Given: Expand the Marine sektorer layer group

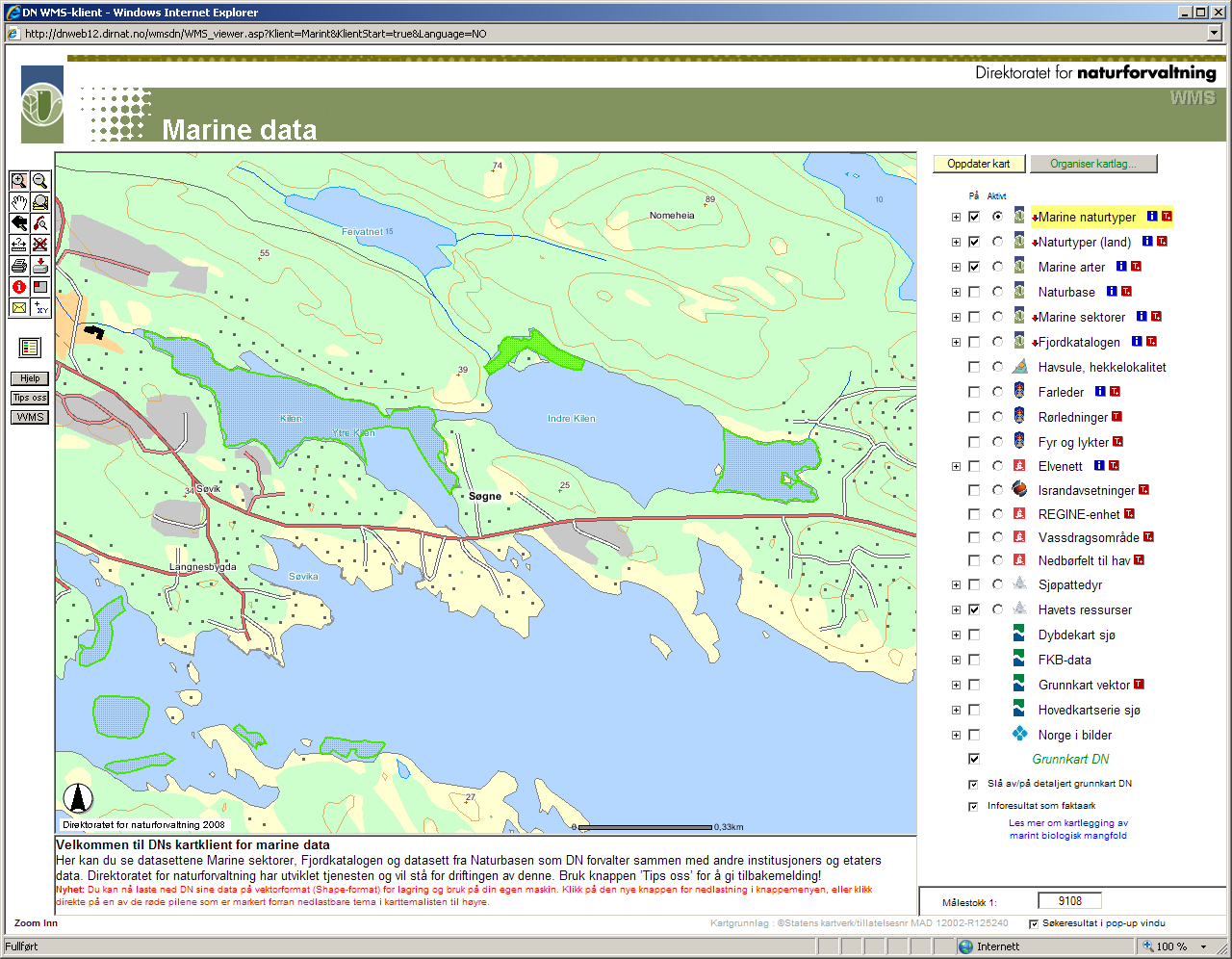Looking at the screenshot, I should [956, 317].
